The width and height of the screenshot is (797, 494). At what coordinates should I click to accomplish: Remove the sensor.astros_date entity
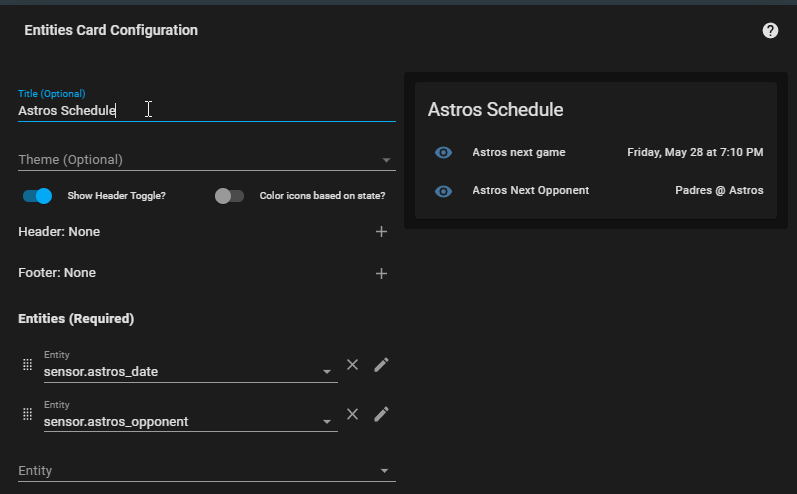point(352,364)
